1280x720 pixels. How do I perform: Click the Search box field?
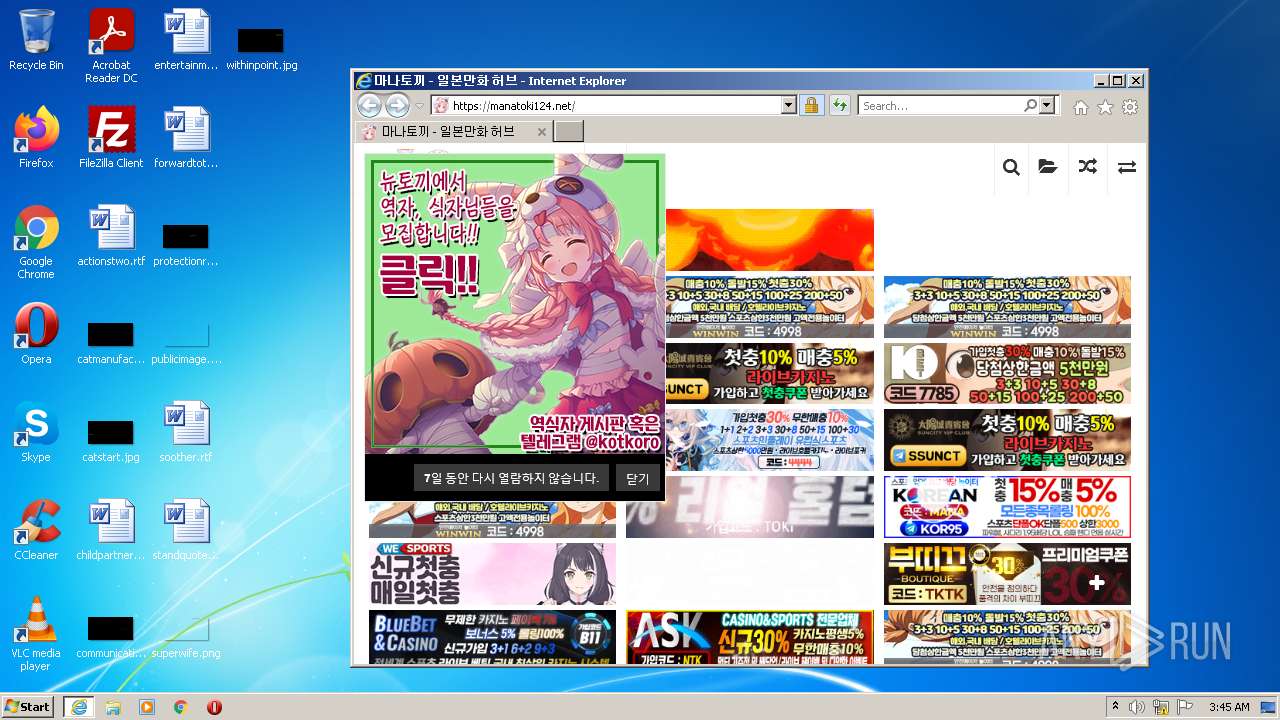tap(939, 105)
